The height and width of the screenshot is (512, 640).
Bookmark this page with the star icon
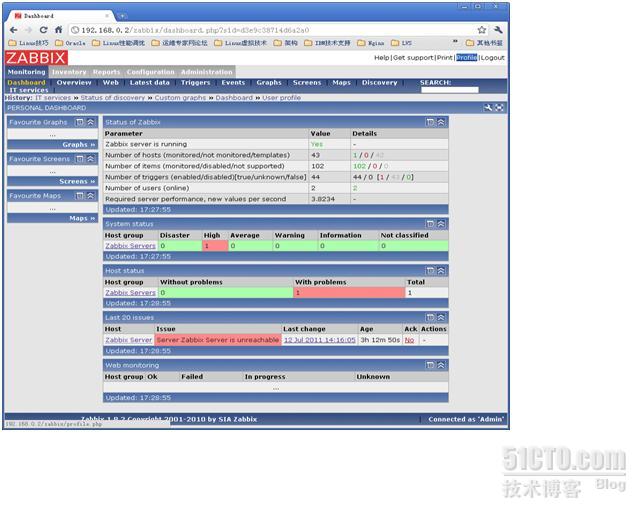[x=482, y=30]
